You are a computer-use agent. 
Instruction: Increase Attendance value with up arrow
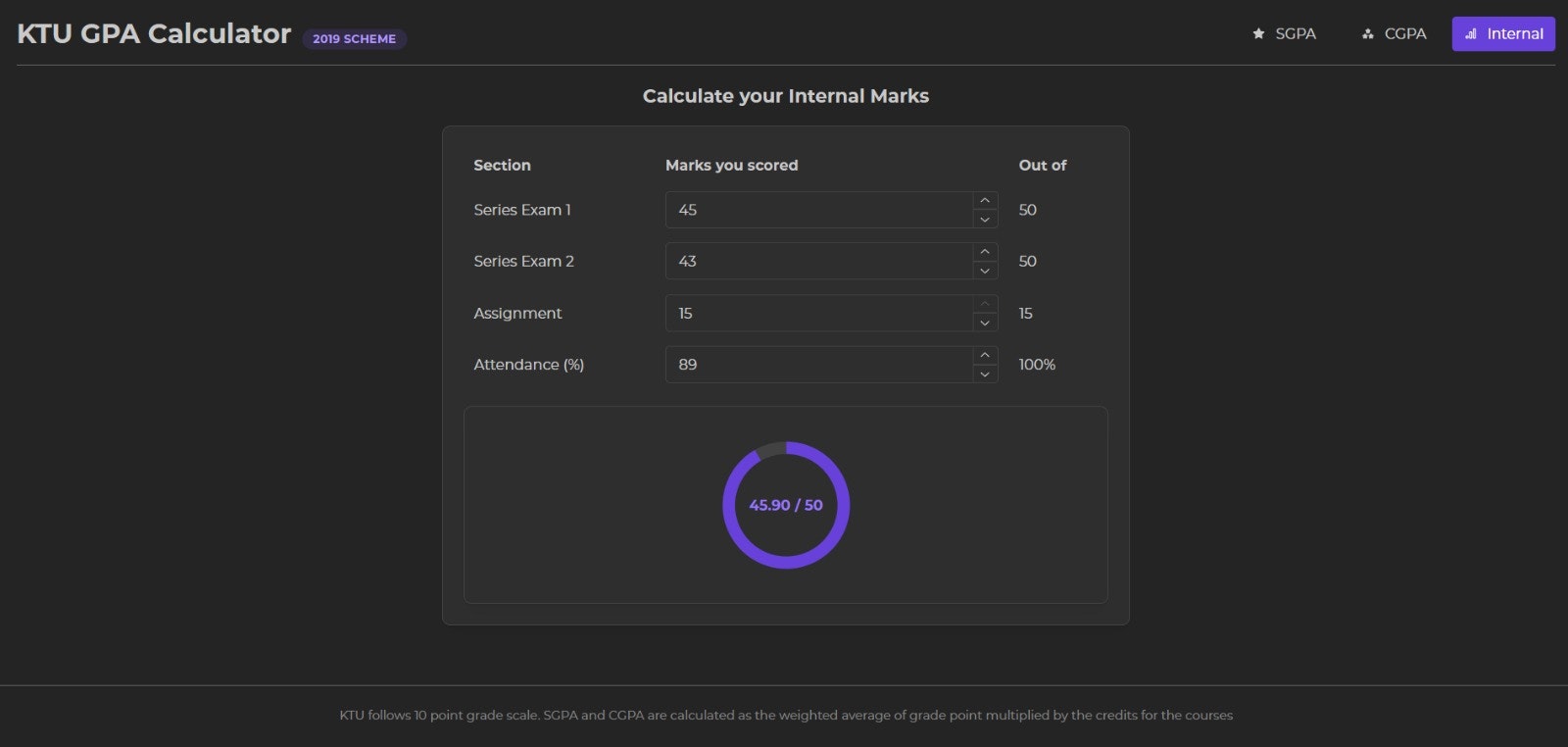tap(985, 355)
